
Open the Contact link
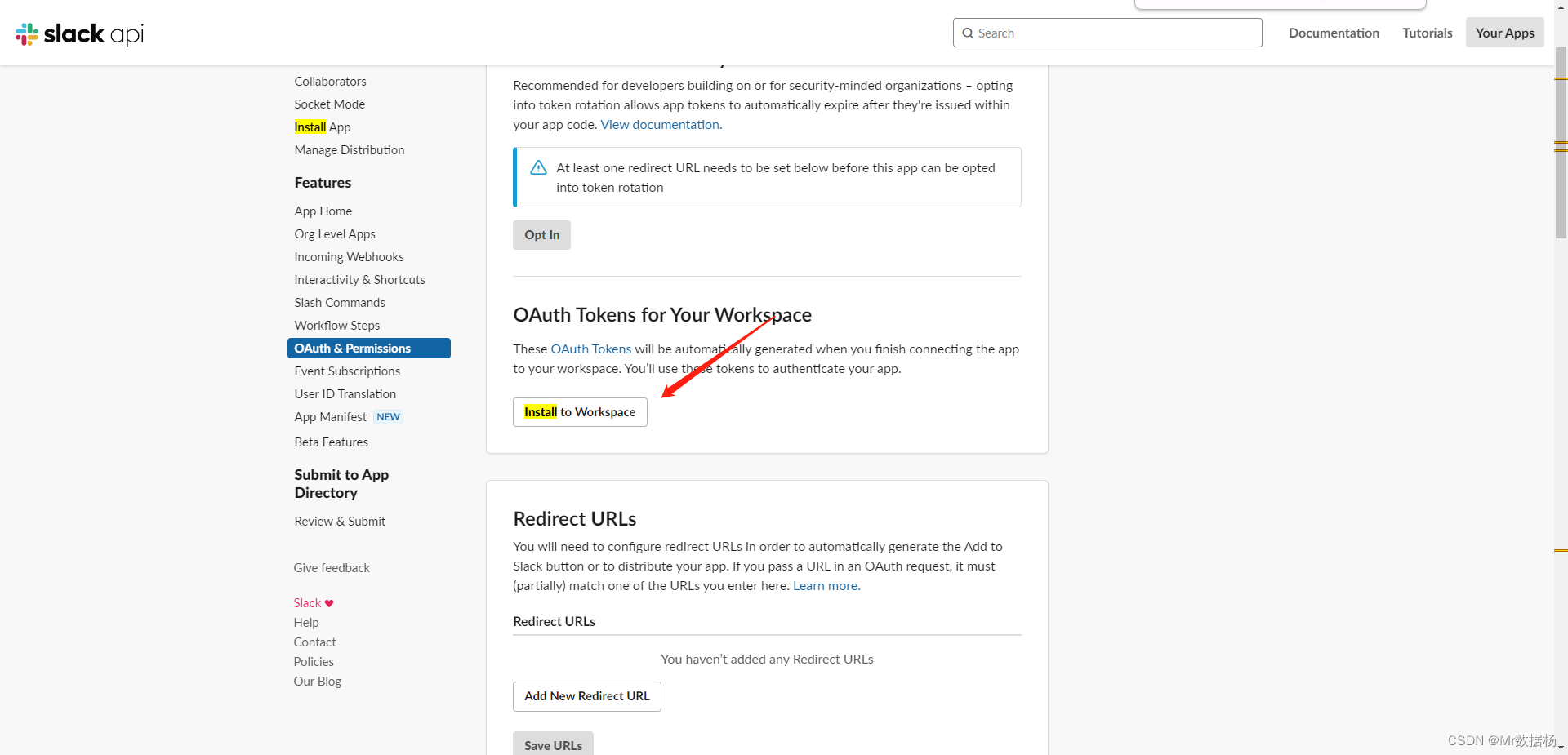(x=314, y=642)
